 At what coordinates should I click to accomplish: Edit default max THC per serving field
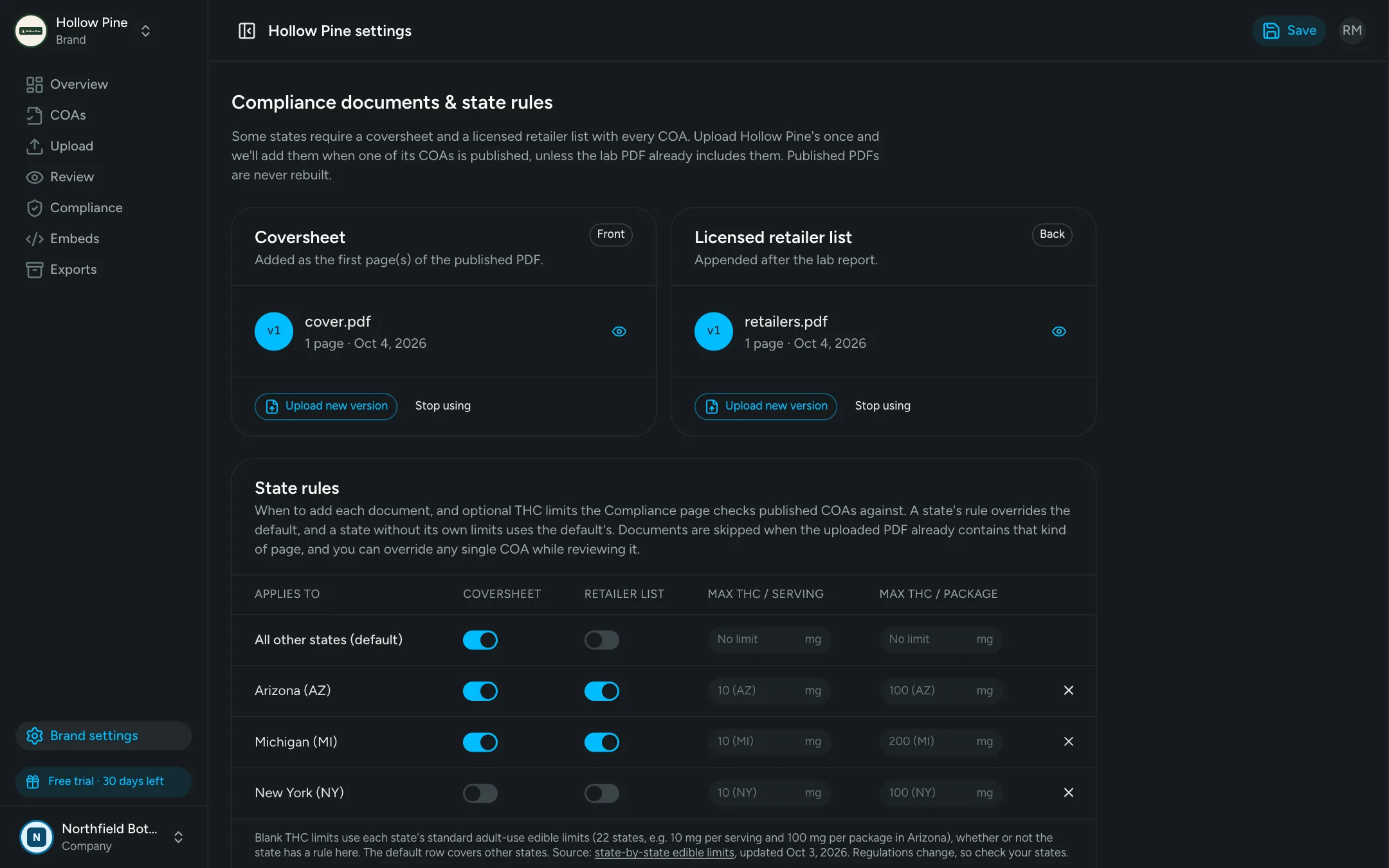[x=770, y=639]
